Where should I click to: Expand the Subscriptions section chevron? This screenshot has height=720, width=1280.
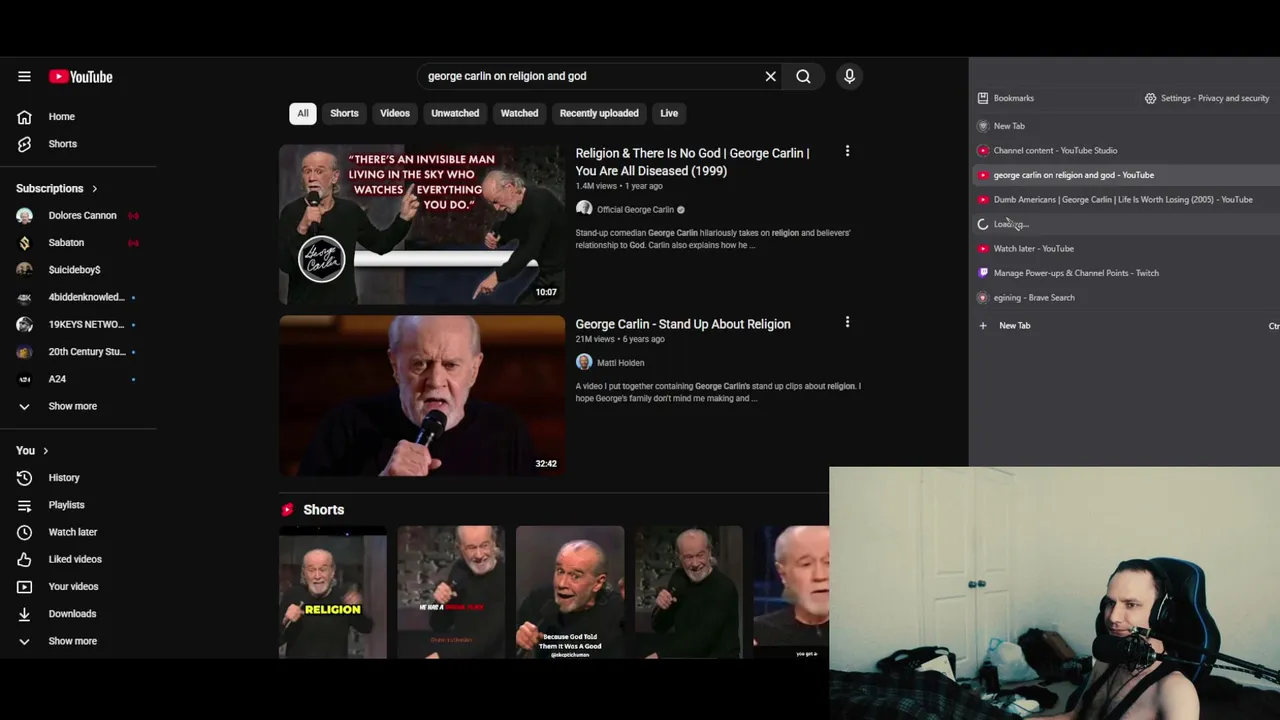tap(95, 188)
